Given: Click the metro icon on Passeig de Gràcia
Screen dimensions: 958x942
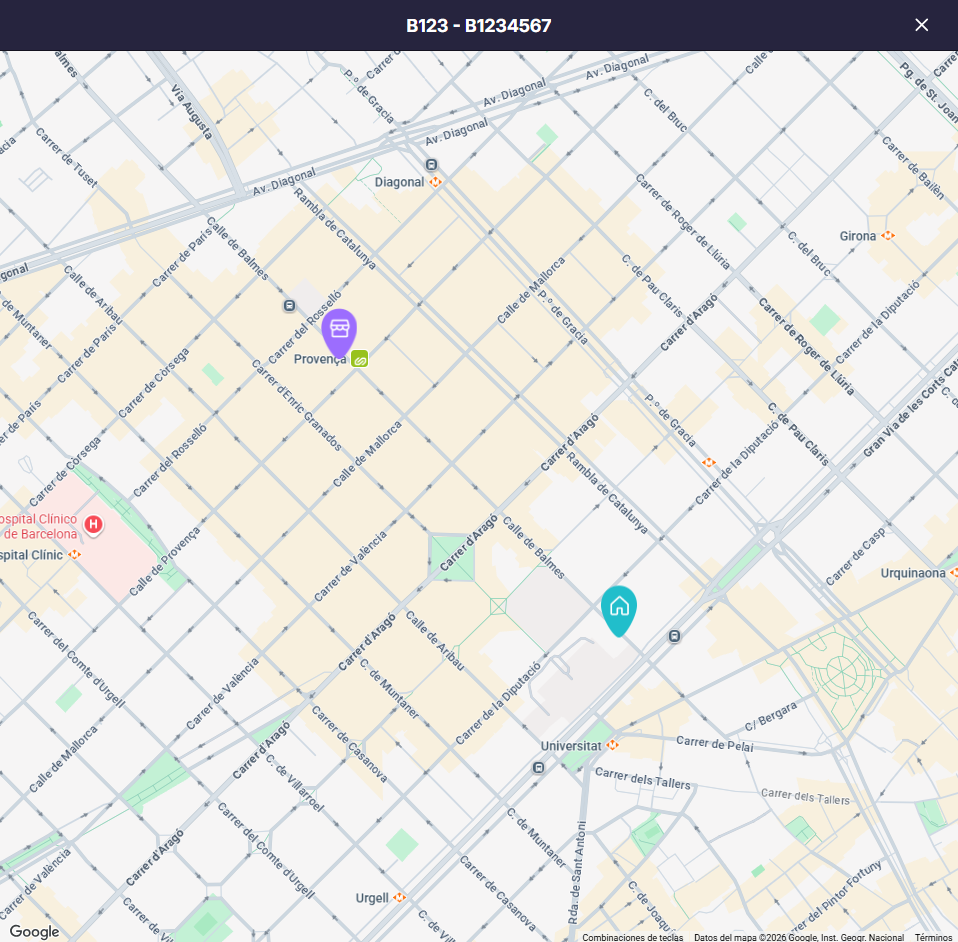Looking at the screenshot, I should [708, 462].
